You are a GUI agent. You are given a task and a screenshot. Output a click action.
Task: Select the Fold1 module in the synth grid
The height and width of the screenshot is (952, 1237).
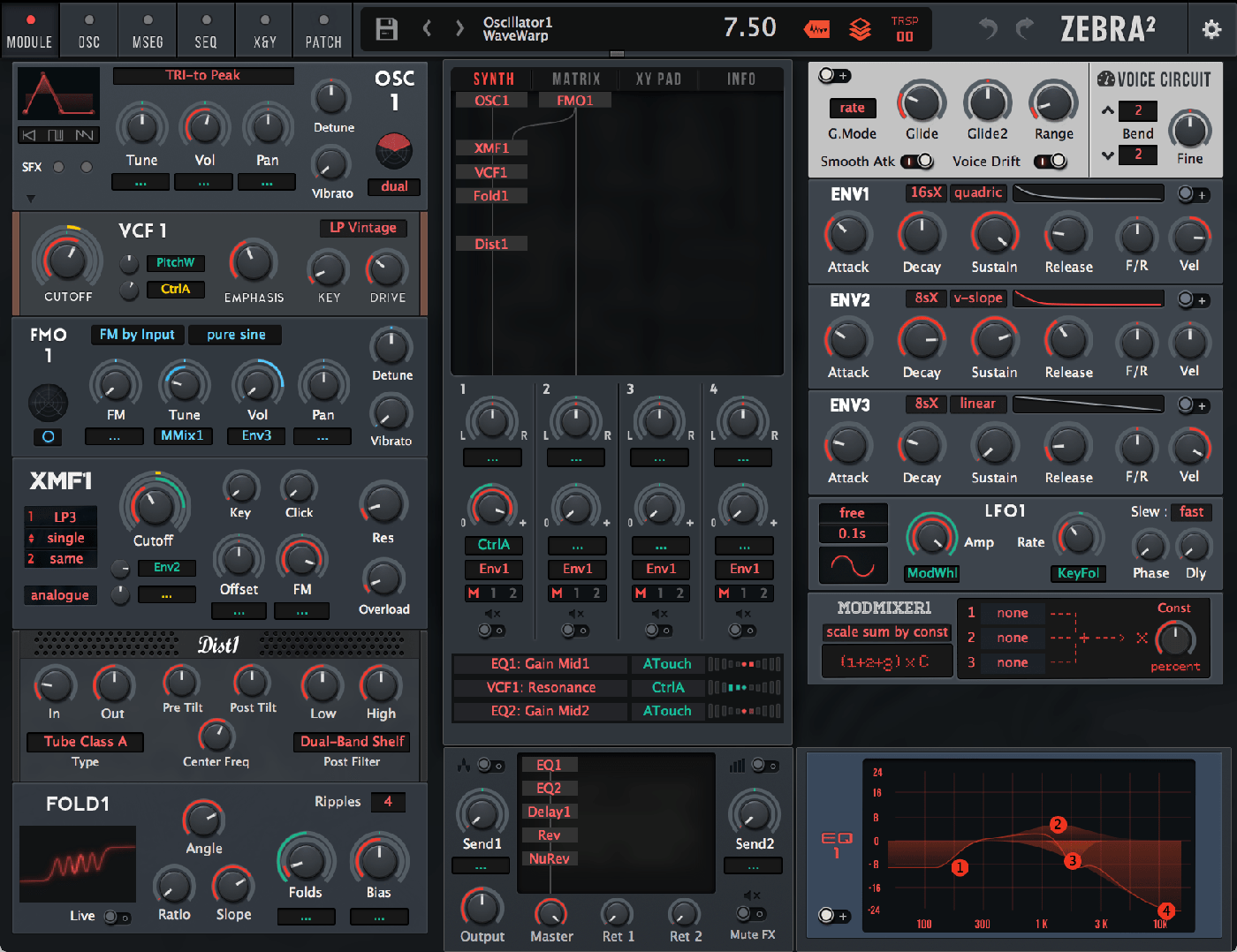[491, 196]
